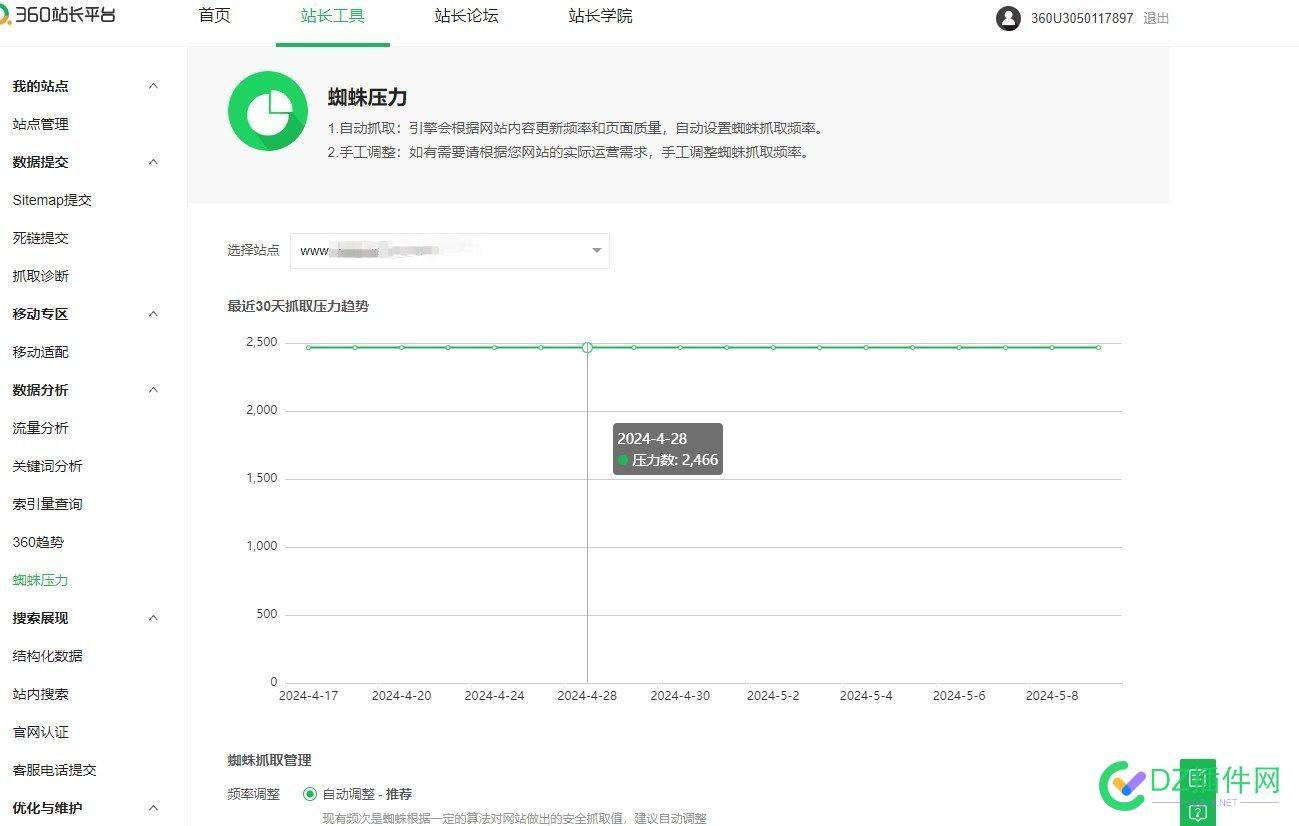Go to 站点管理 in sidebar
Image resolution: width=1299 pixels, height=826 pixels.
point(41,124)
